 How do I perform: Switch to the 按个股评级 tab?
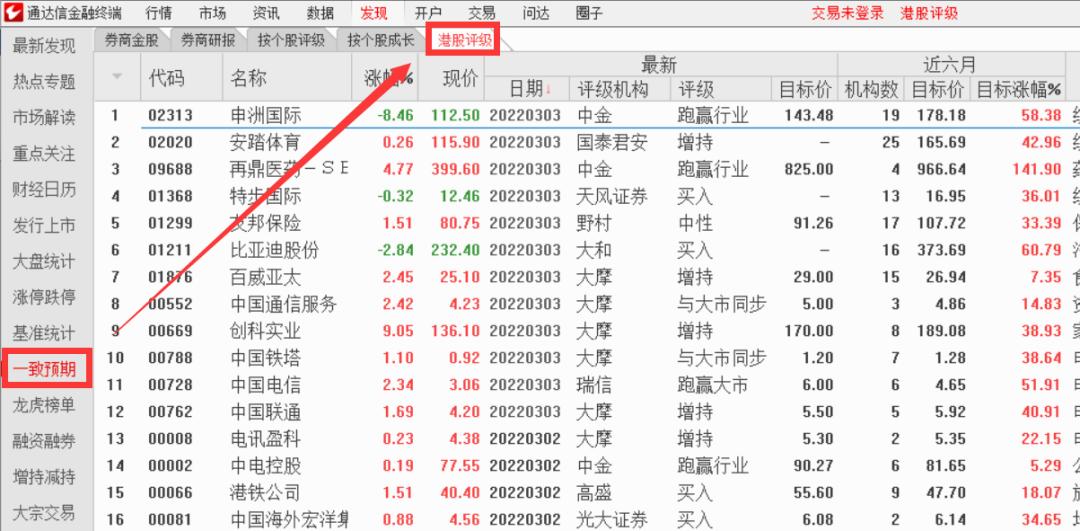(x=291, y=40)
